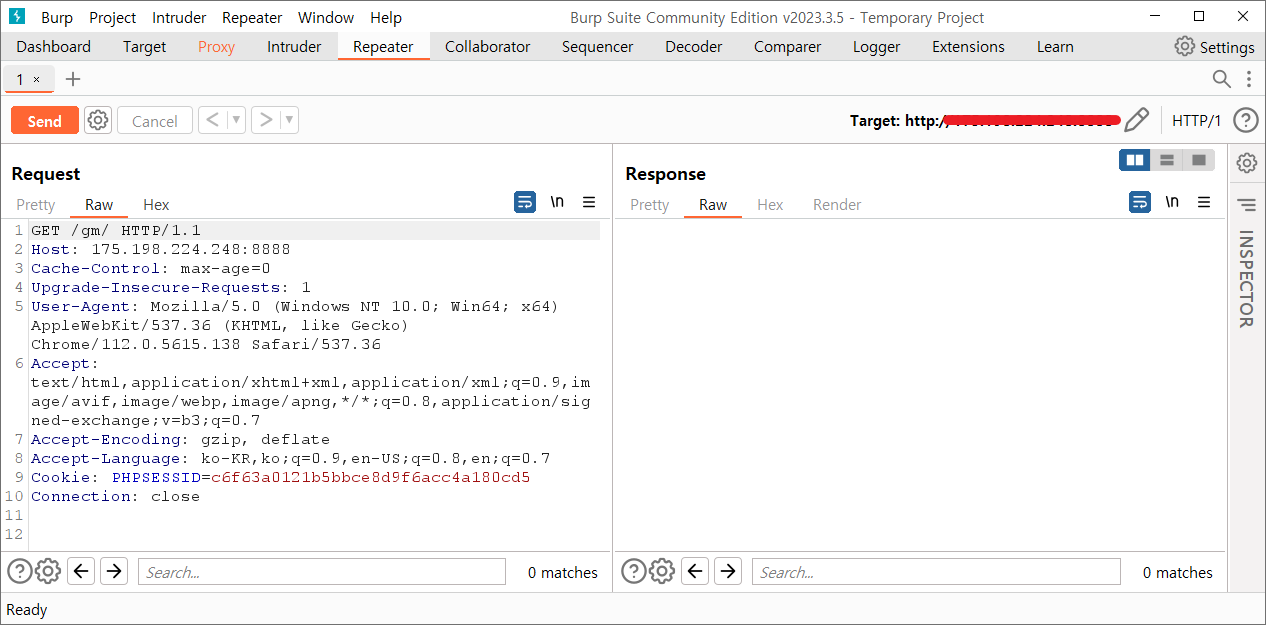1266x625 pixels.
Task: Click the Response search field
Action: (x=936, y=572)
